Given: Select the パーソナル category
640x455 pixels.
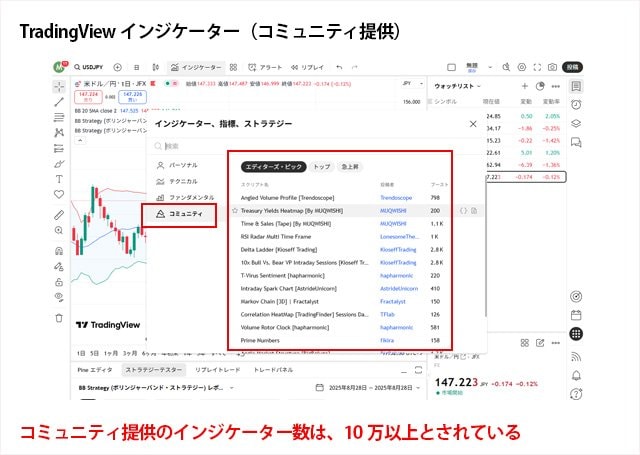Looking at the screenshot, I should (183, 165).
